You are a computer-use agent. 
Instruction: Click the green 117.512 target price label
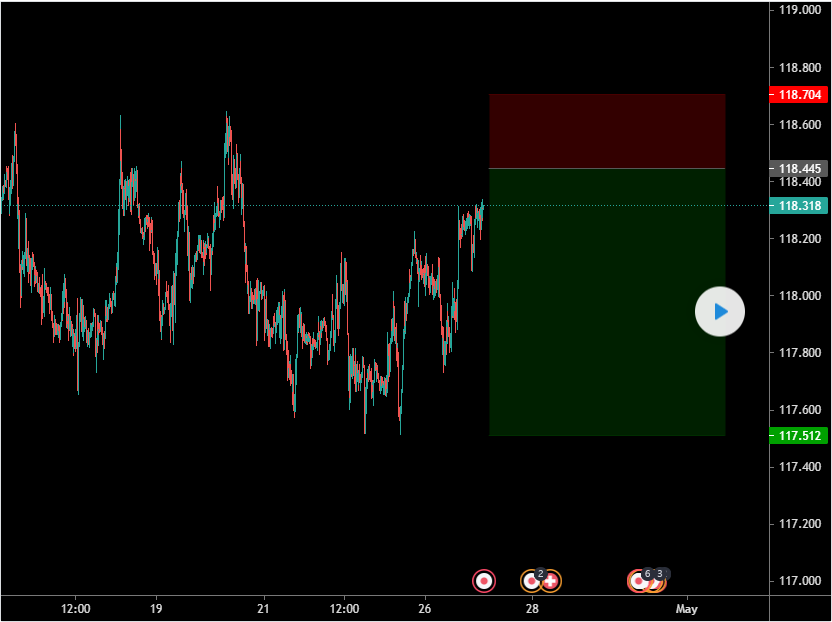click(799, 436)
